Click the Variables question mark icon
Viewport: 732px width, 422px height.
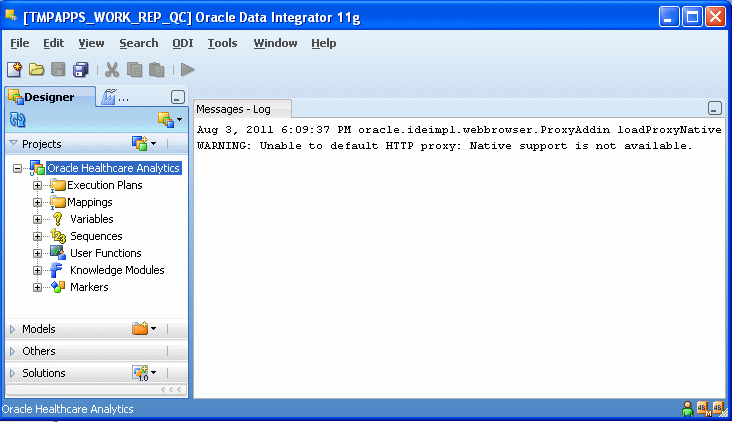click(58, 219)
